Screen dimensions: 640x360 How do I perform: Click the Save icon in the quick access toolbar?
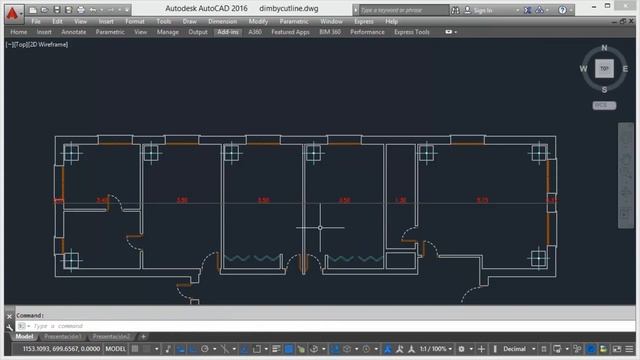point(57,10)
